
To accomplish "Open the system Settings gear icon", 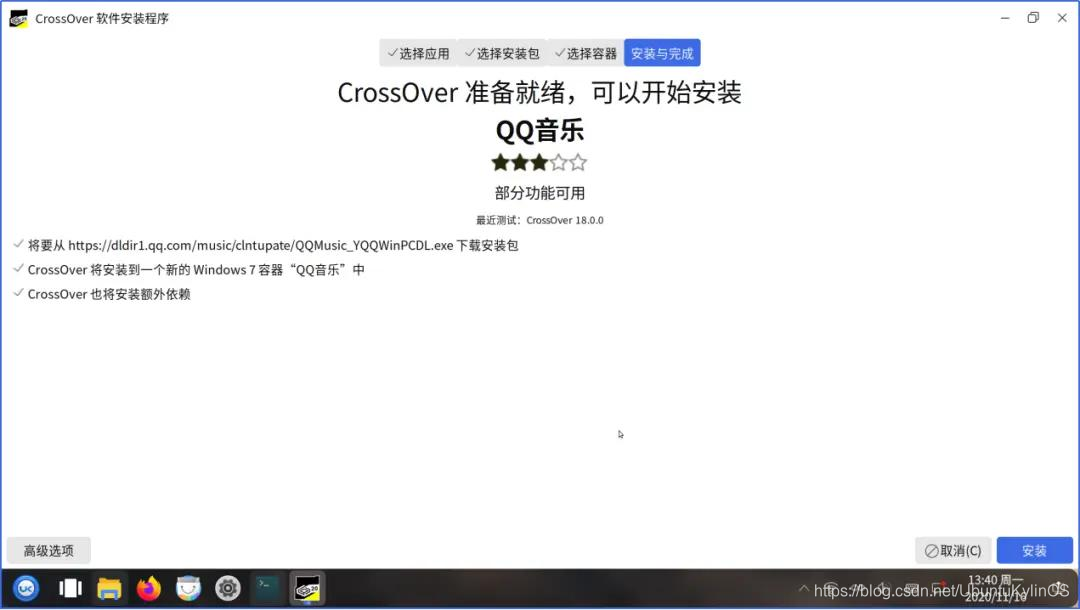I will (228, 588).
